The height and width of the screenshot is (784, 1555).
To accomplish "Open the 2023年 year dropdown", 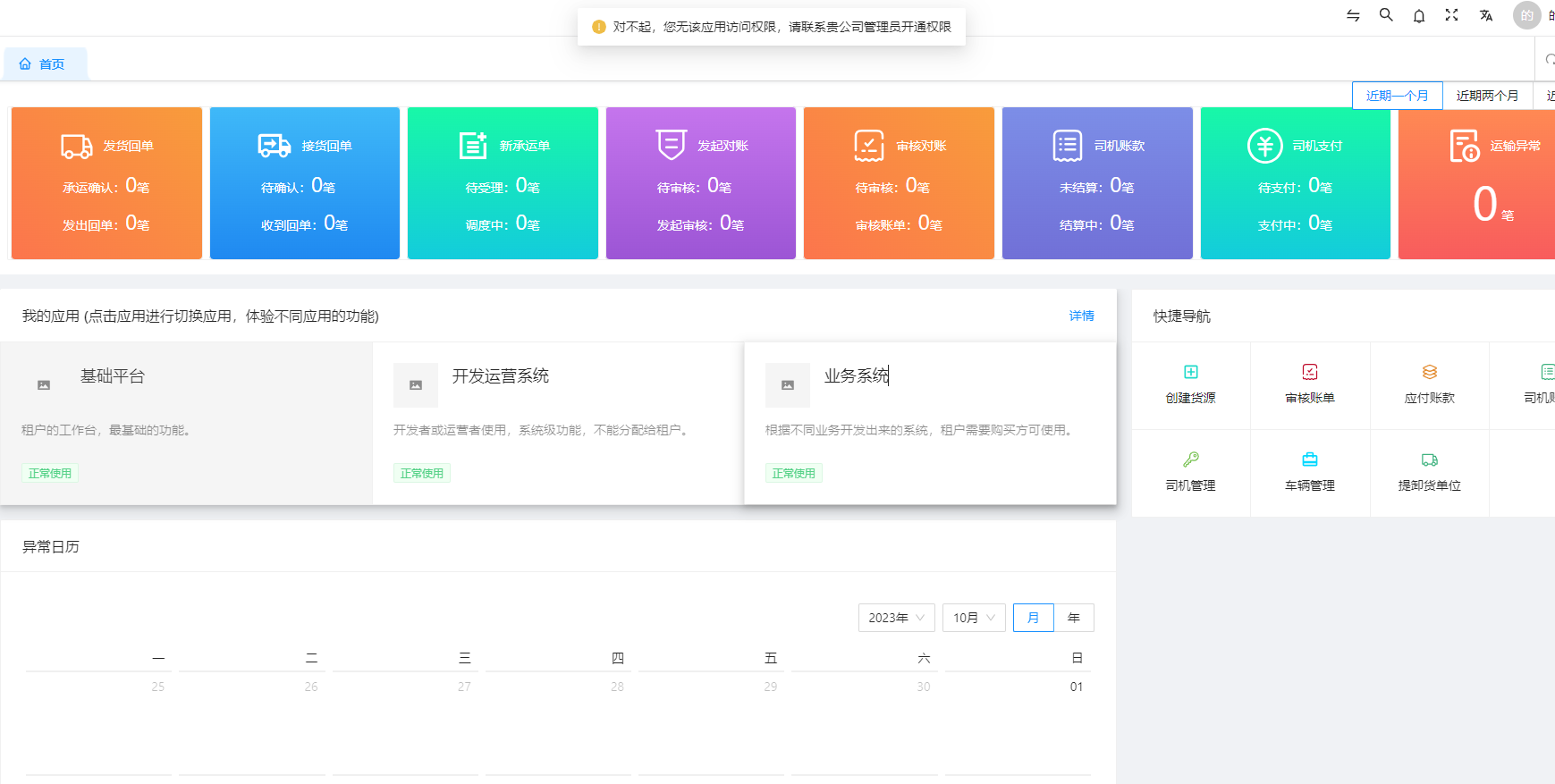I will click(x=897, y=618).
